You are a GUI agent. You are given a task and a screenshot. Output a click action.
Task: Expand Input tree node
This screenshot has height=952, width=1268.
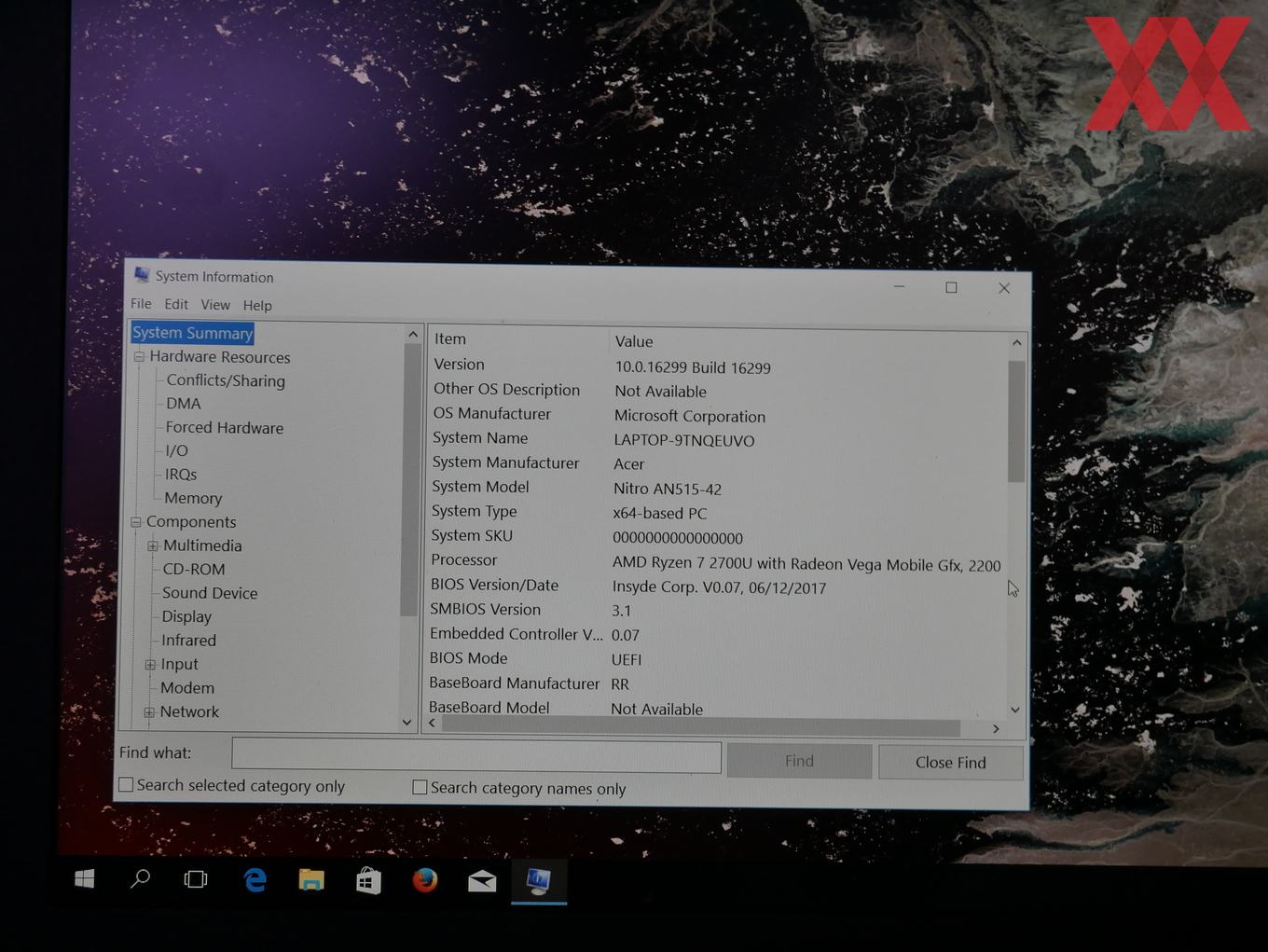(150, 664)
